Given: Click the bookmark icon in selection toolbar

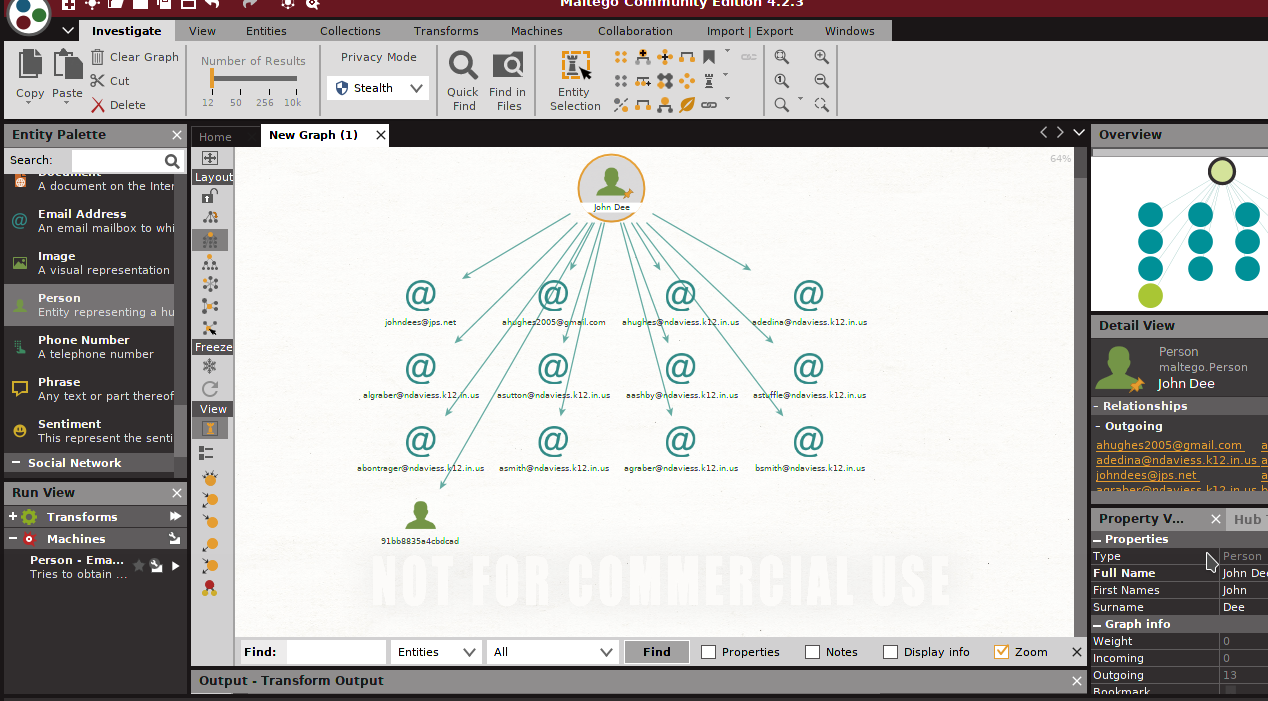Looking at the screenshot, I should (x=709, y=57).
